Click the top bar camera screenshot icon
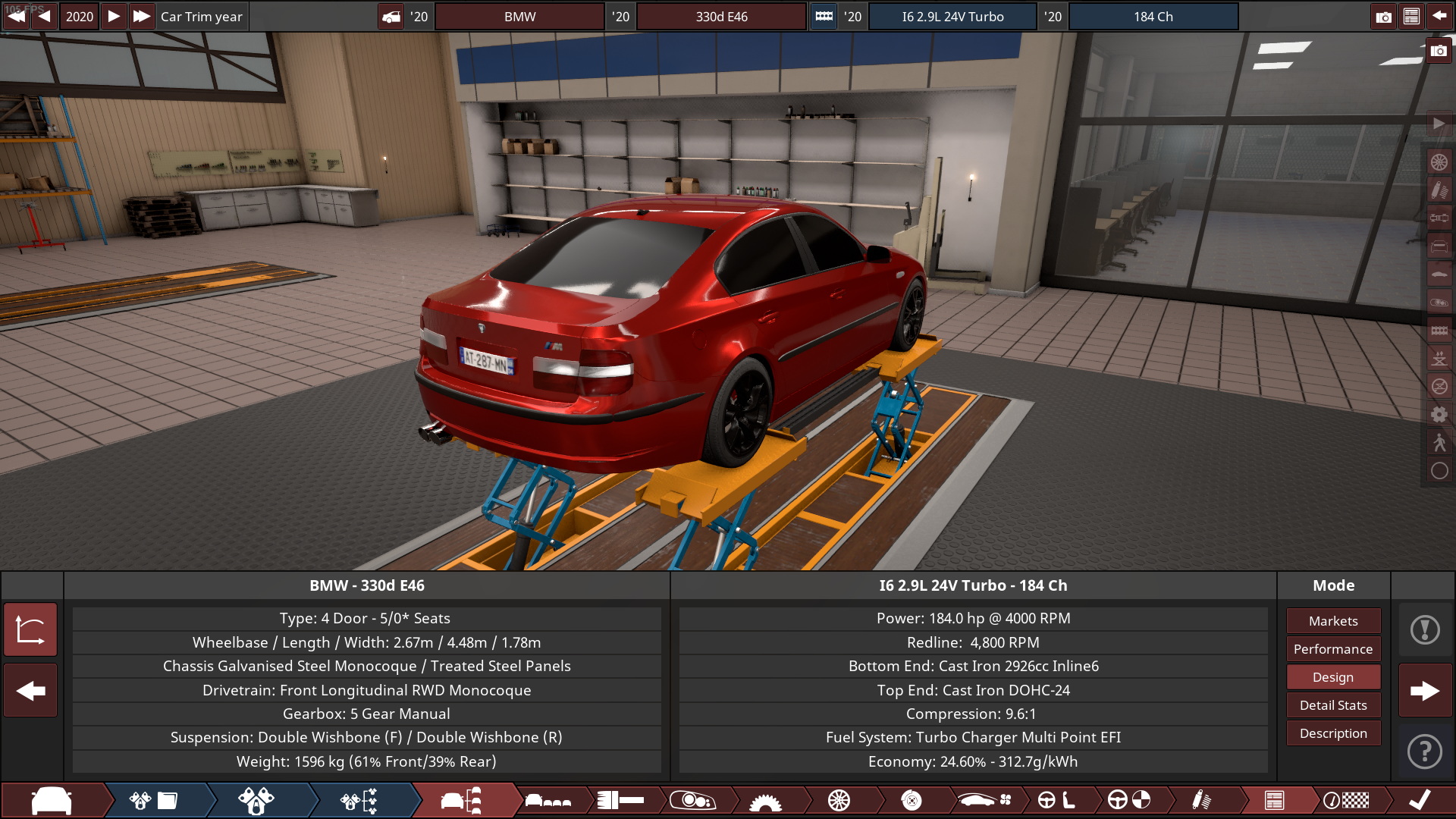This screenshot has height=819, width=1456. pos(1383,16)
